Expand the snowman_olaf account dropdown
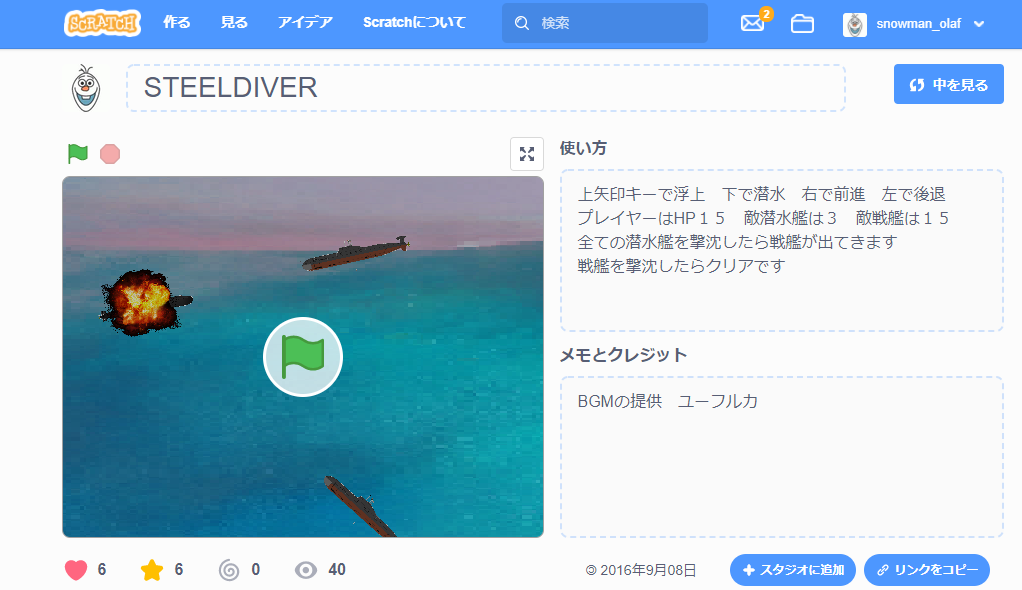The image size is (1022, 590). coord(978,24)
